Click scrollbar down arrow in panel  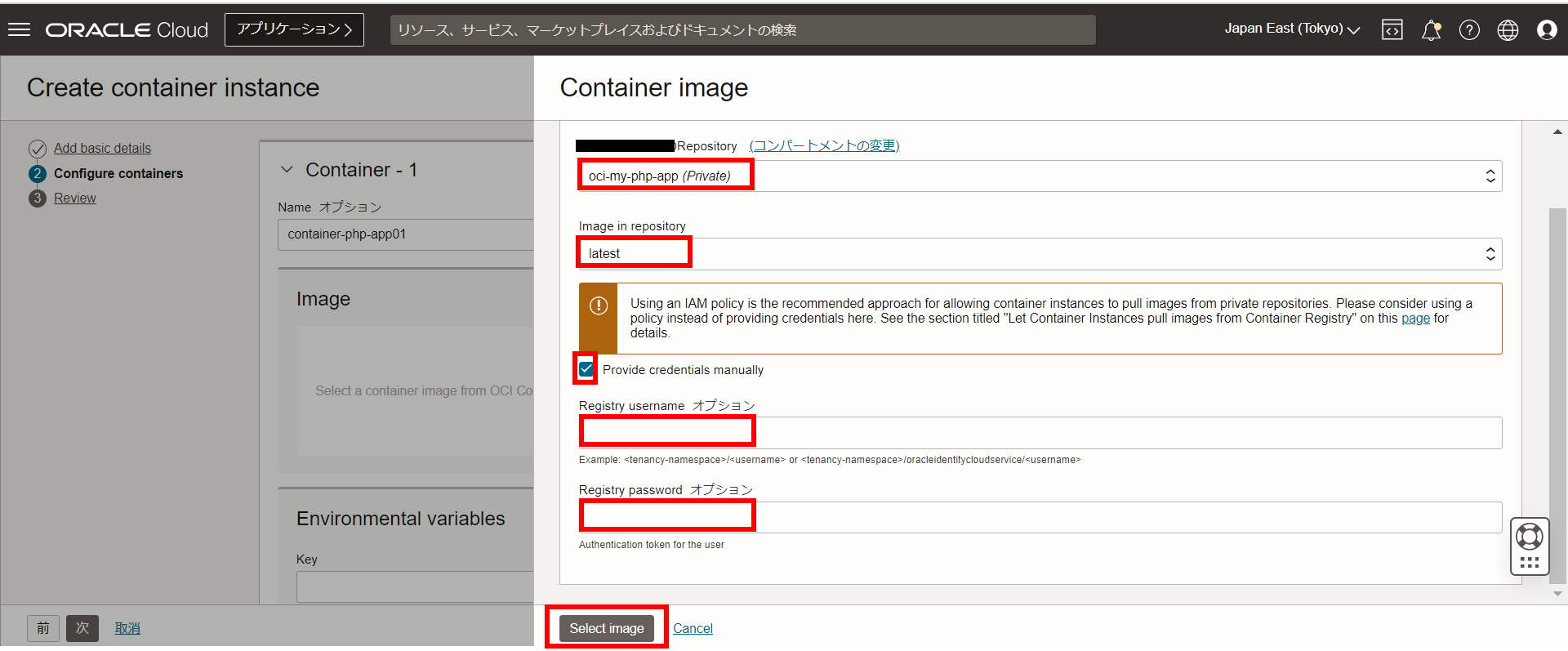[1557, 594]
